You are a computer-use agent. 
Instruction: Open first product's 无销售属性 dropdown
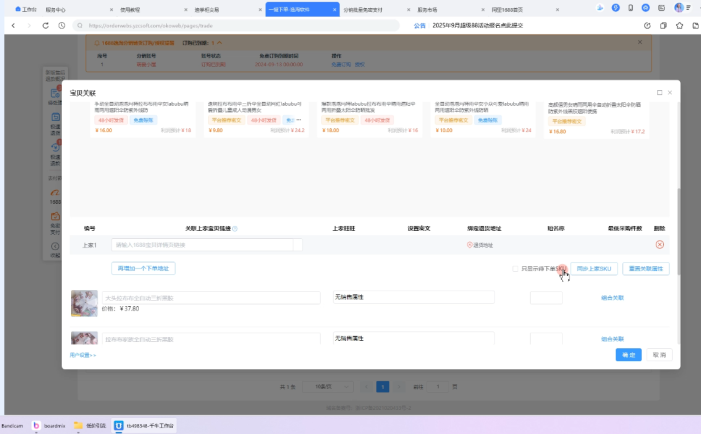pyautogui.click(x=414, y=297)
